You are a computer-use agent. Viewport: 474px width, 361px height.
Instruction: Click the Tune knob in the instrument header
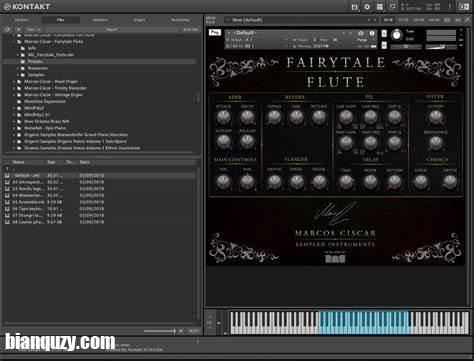click(x=397, y=35)
